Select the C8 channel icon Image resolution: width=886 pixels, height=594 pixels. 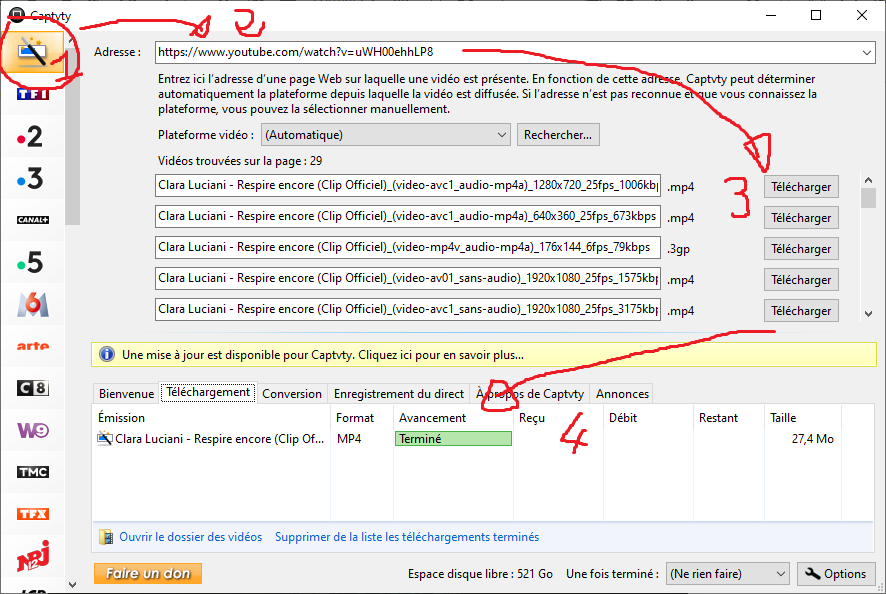click(x=33, y=388)
